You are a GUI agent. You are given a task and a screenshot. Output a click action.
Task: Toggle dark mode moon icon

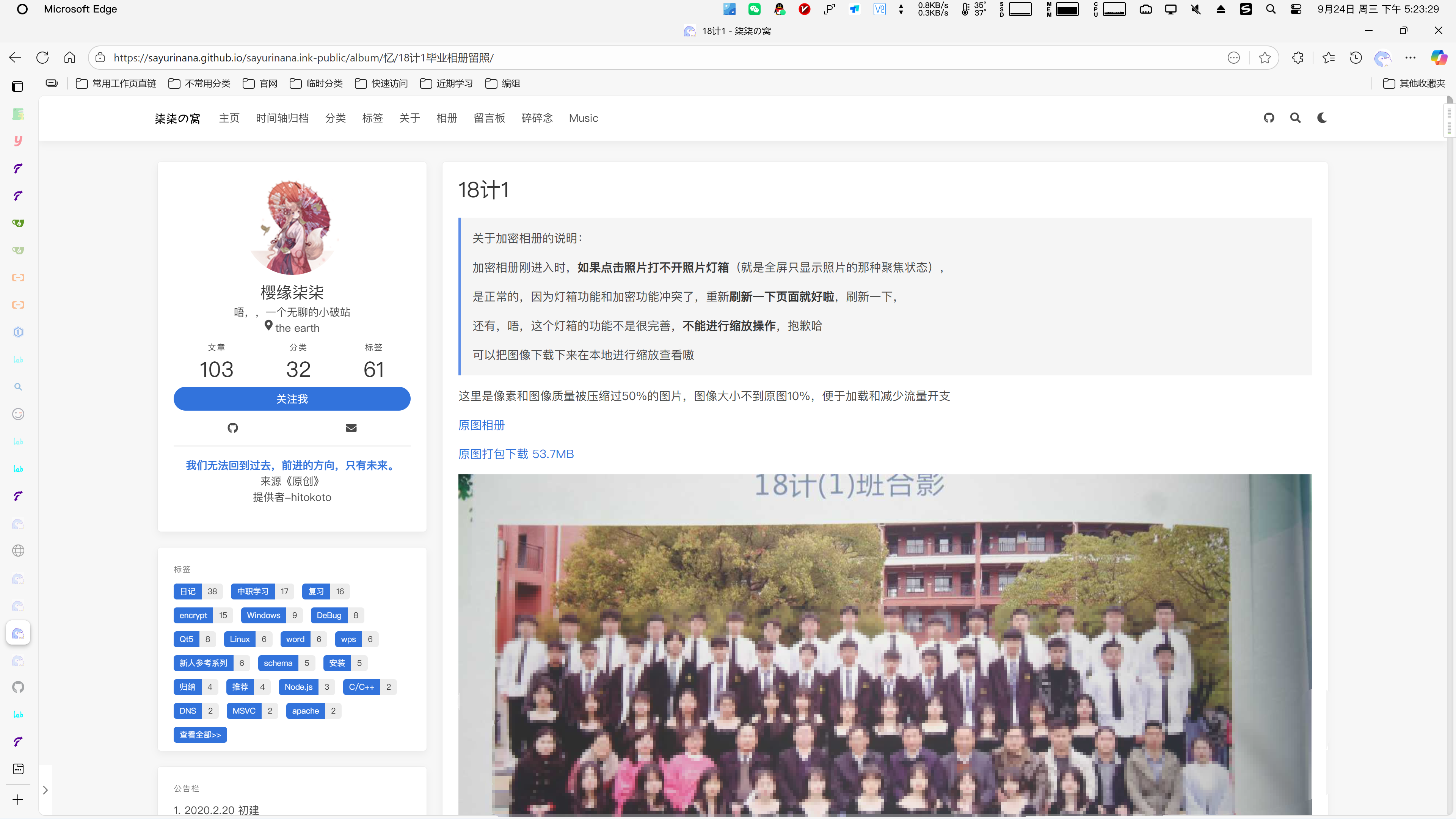tap(1321, 118)
